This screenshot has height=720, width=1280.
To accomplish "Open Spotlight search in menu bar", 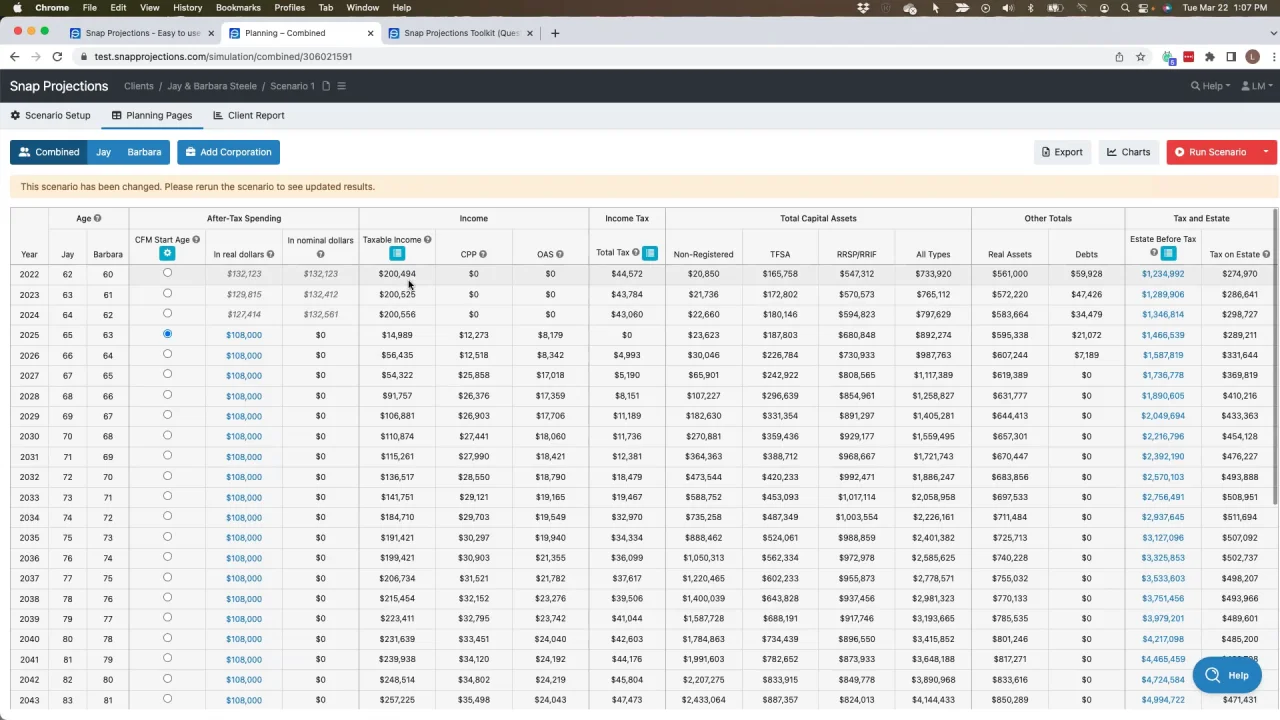I will pyautogui.click(x=1126, y=8).
